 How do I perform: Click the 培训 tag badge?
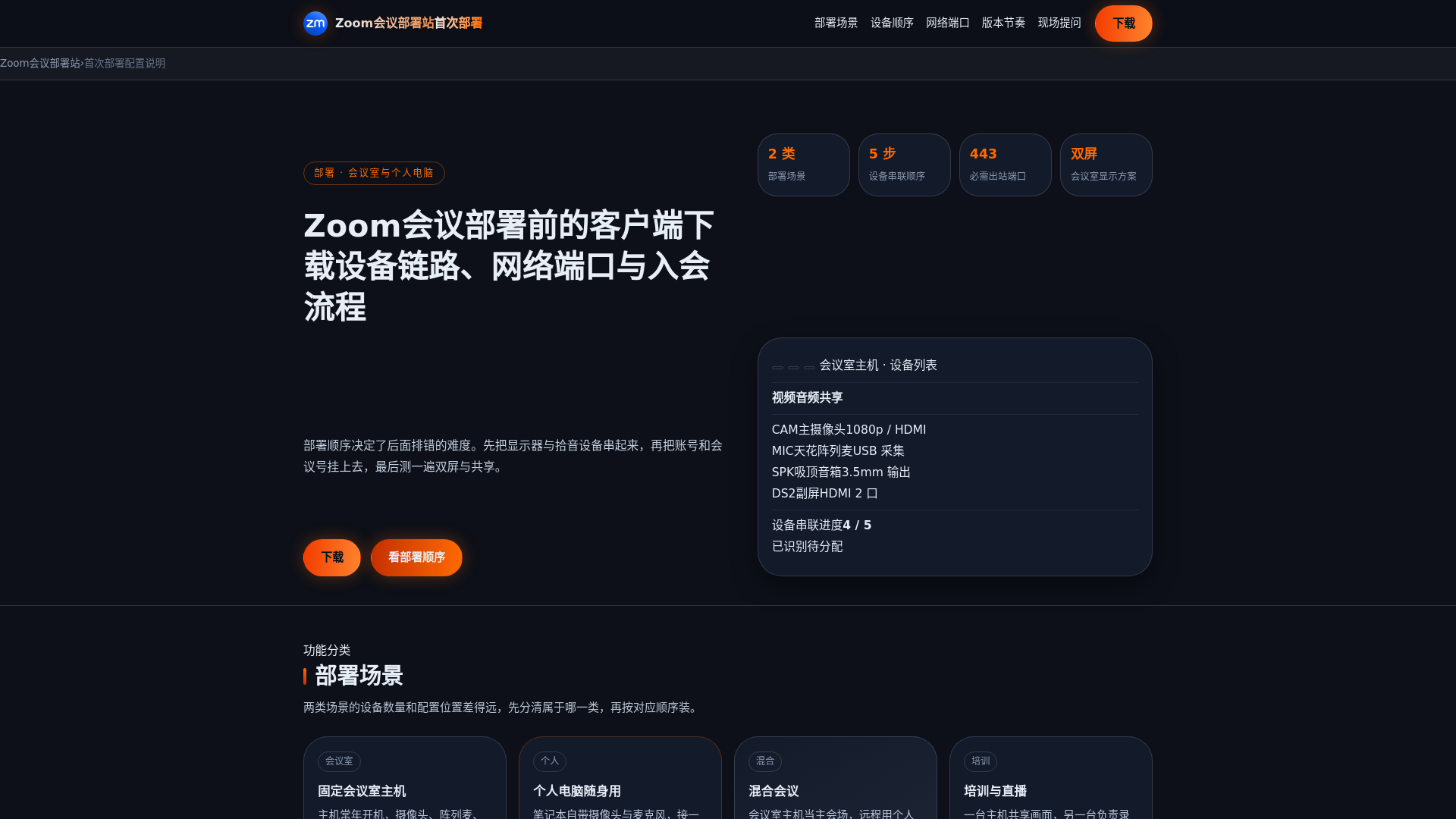coord(981,761)
